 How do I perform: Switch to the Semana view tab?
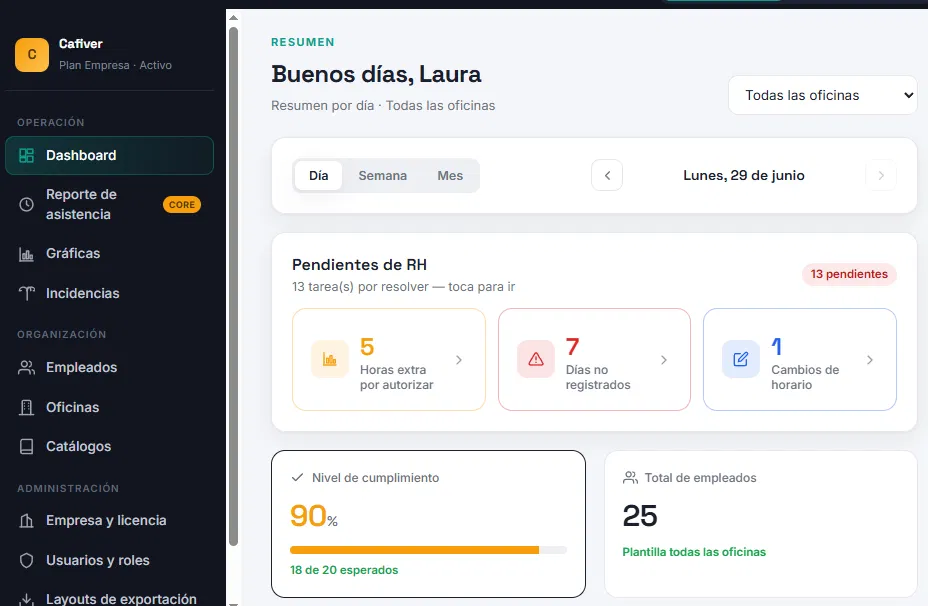[382, 176]
